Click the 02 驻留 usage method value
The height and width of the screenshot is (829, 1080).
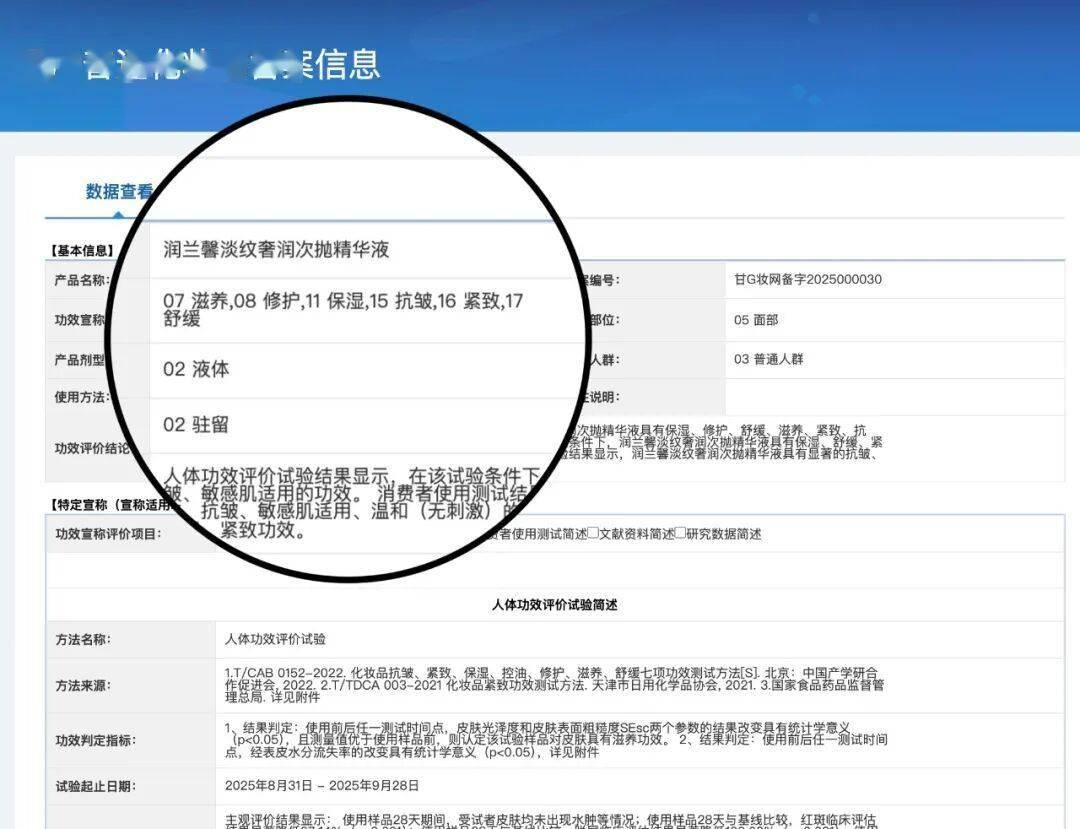pos(196,424)
